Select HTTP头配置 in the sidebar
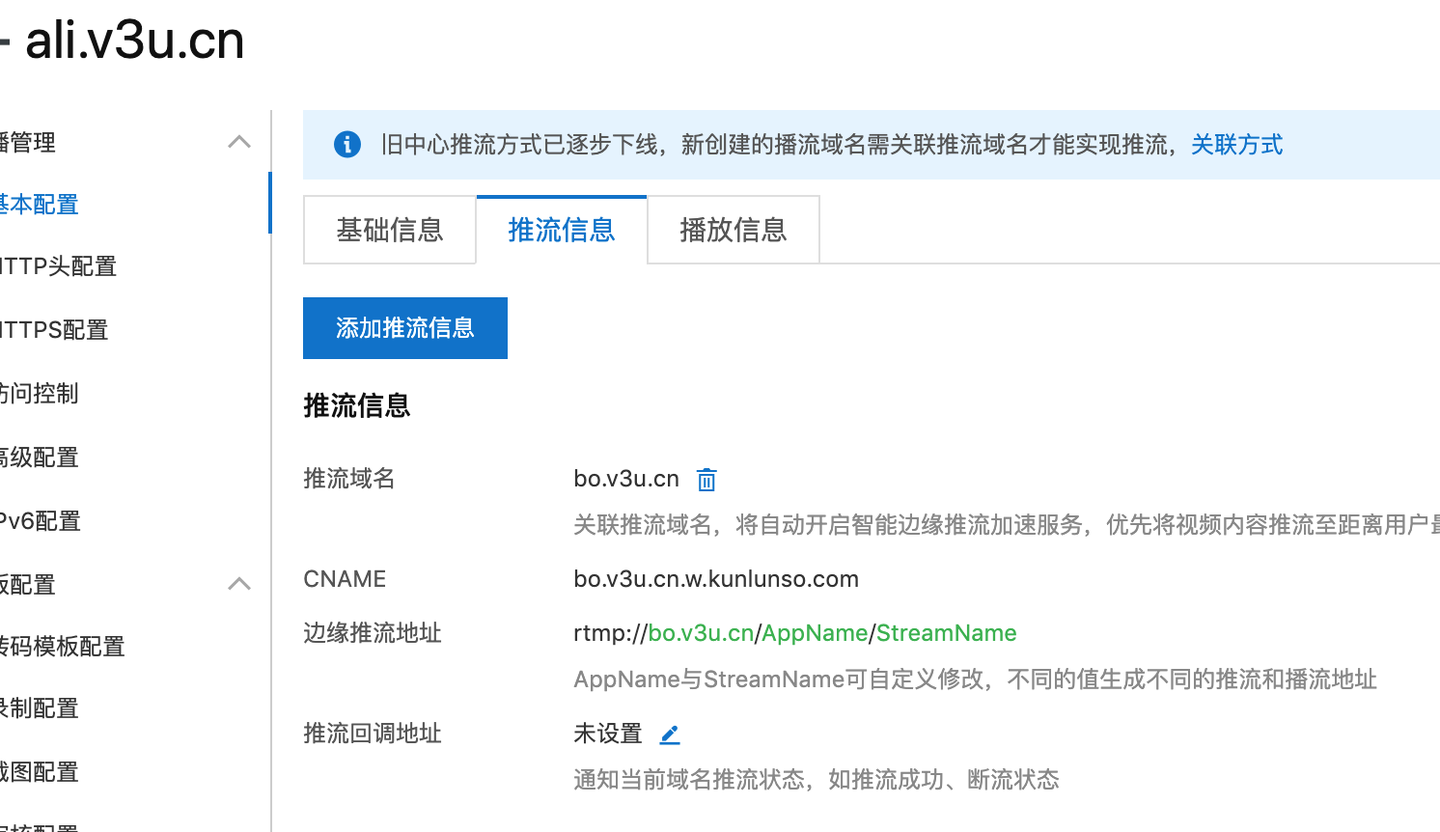This screenshot has height=832, width=1440. point(58,266)
